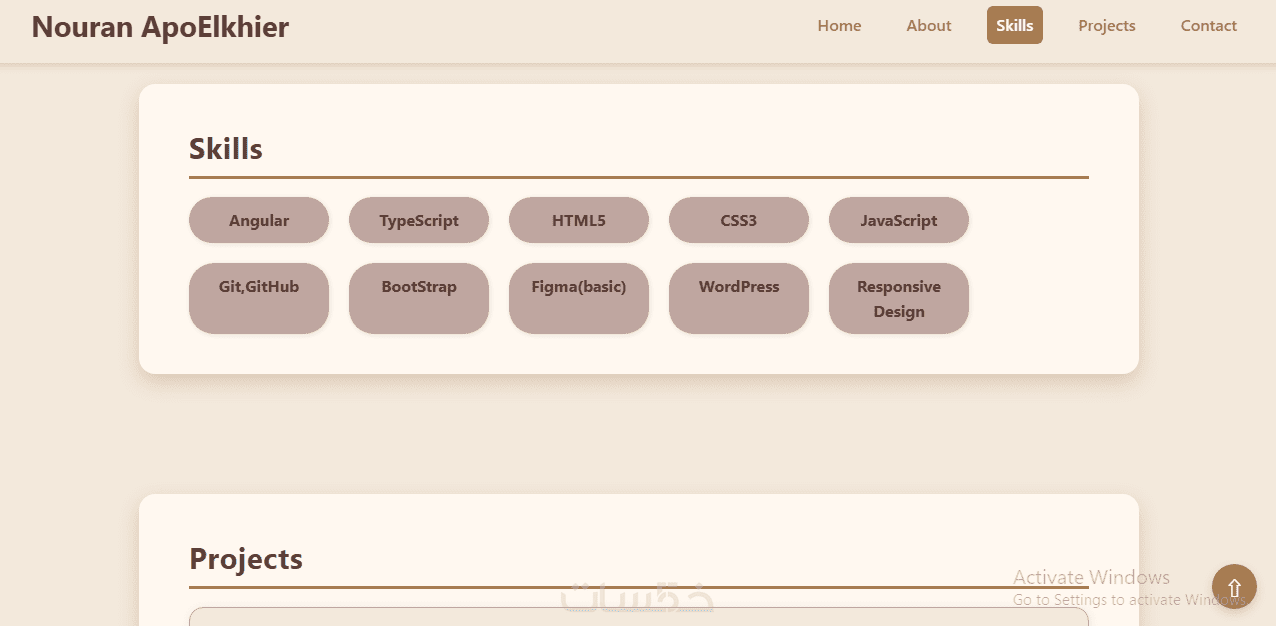
Task: Click the Projects section heading
Action: pos(246,558)
